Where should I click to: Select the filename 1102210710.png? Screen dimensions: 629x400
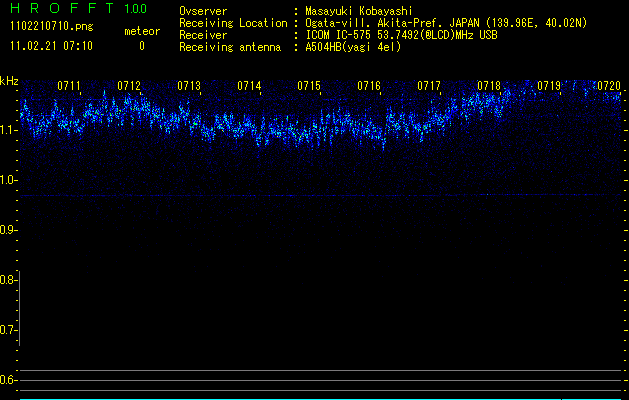(50, 27)
